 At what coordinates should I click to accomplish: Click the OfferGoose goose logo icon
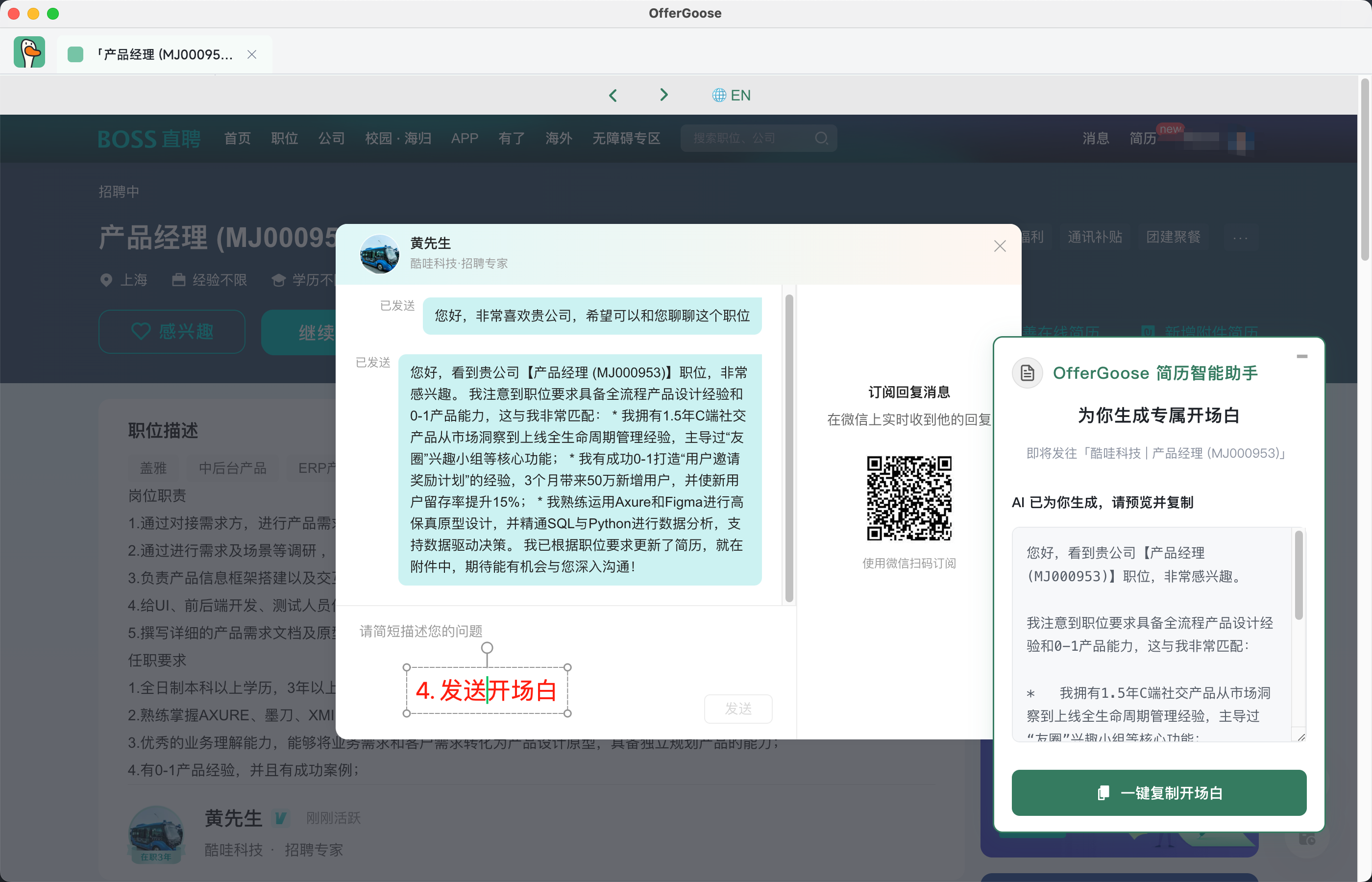[29, 53]
